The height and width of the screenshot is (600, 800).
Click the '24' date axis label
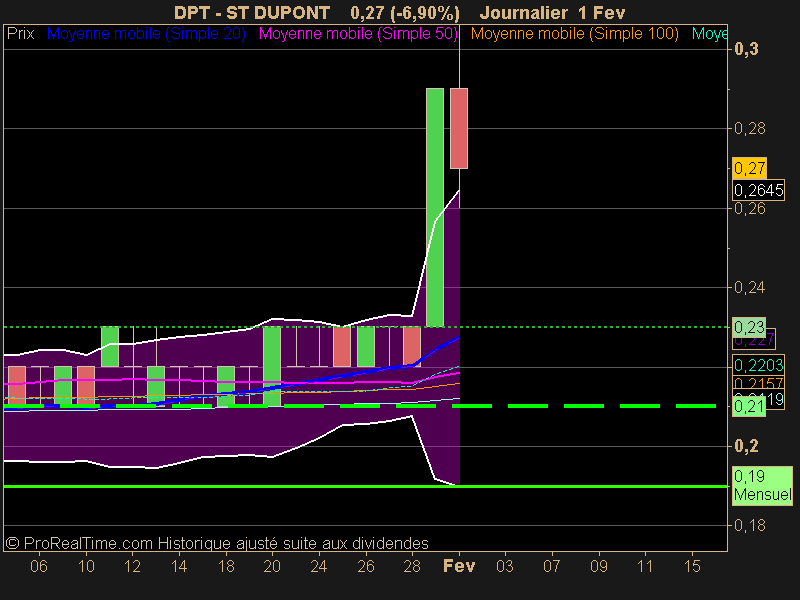[319, 566]
